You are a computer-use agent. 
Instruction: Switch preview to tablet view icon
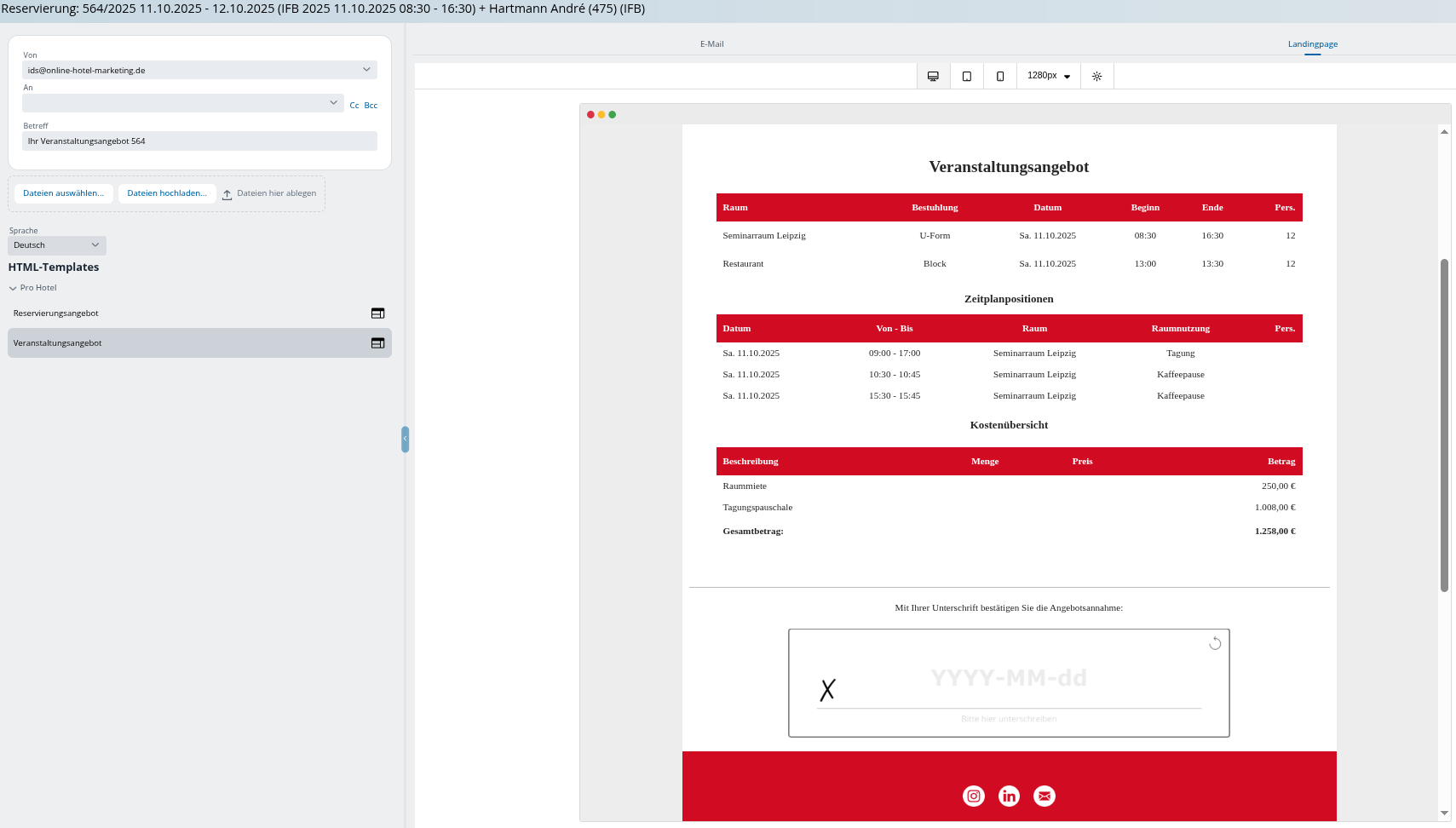[966, 76]
